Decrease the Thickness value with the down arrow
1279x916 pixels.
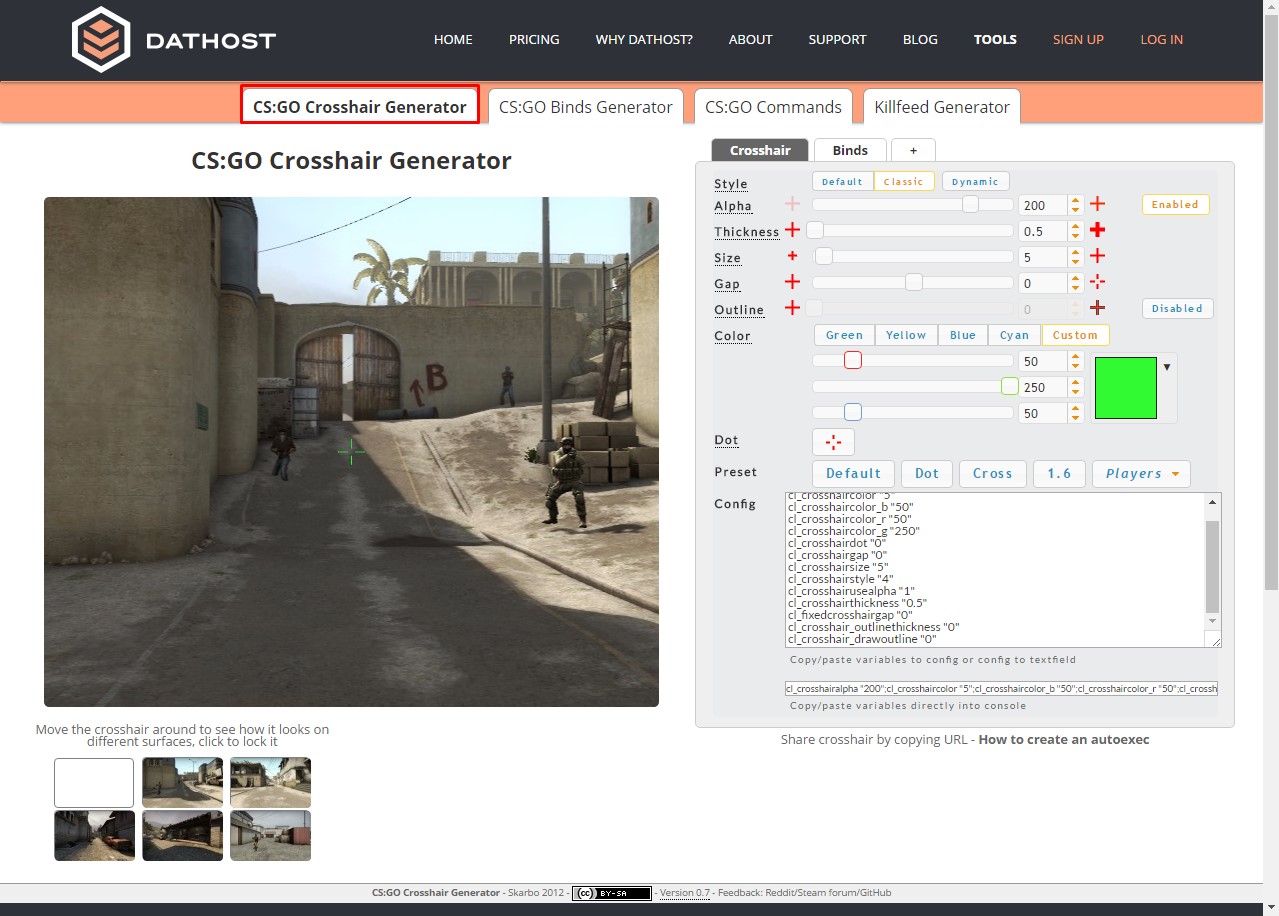(1075, 236)
